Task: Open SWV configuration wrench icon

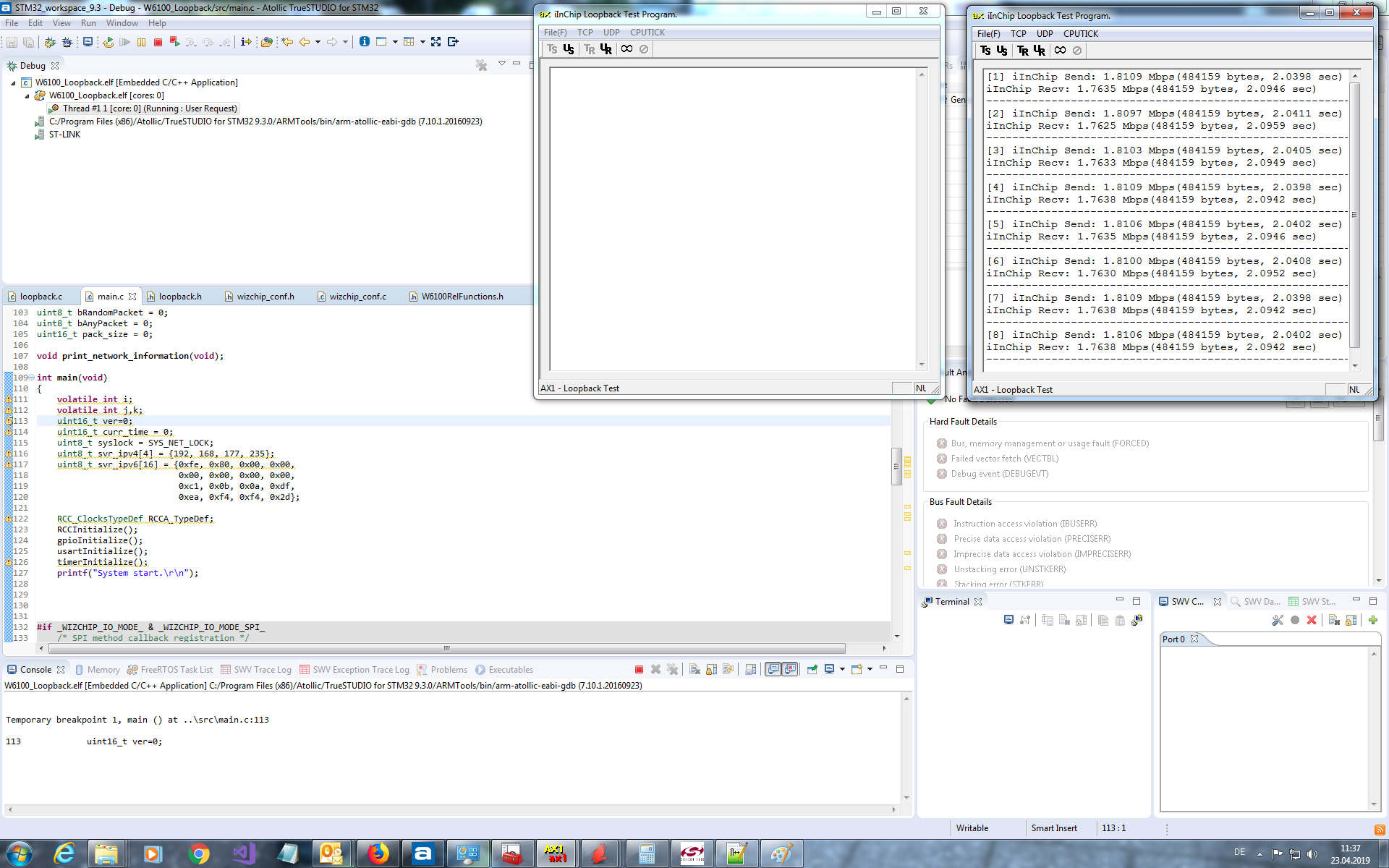Action: pyautogui.click(x=1278, y=620)
